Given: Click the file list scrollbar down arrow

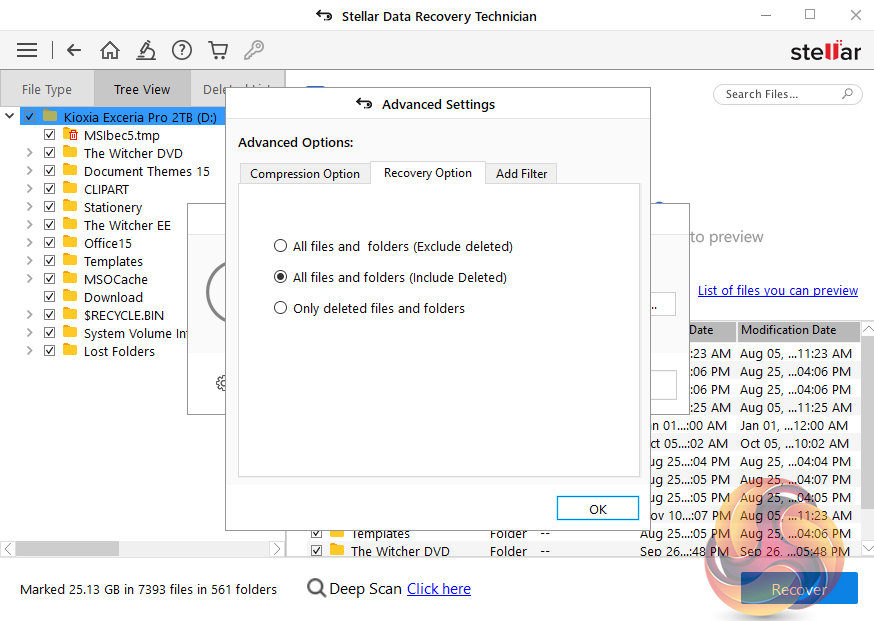Looking at the screenshot, I should [867, 548].
